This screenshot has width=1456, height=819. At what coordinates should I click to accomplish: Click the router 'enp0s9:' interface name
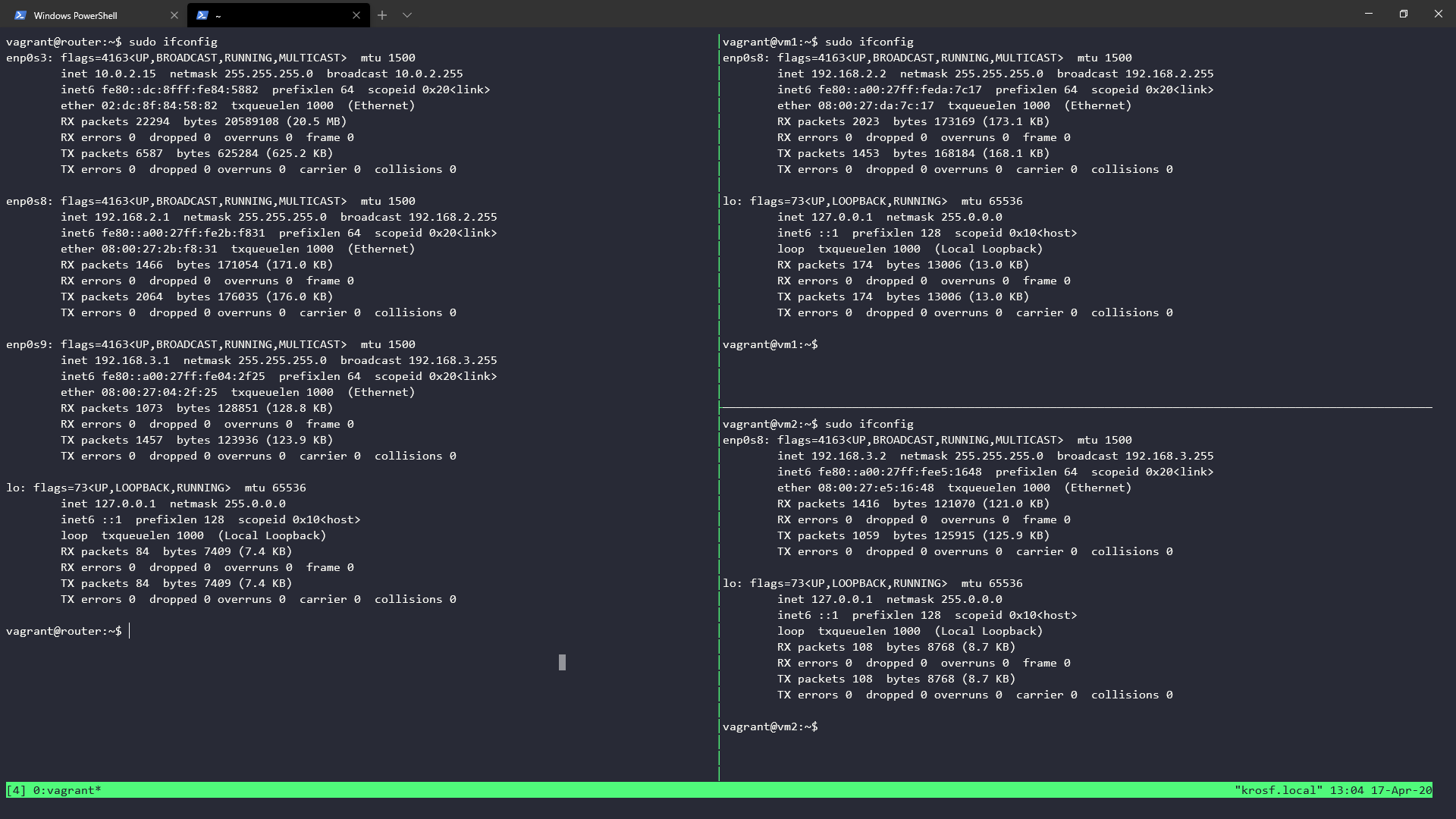pos(30,344)
